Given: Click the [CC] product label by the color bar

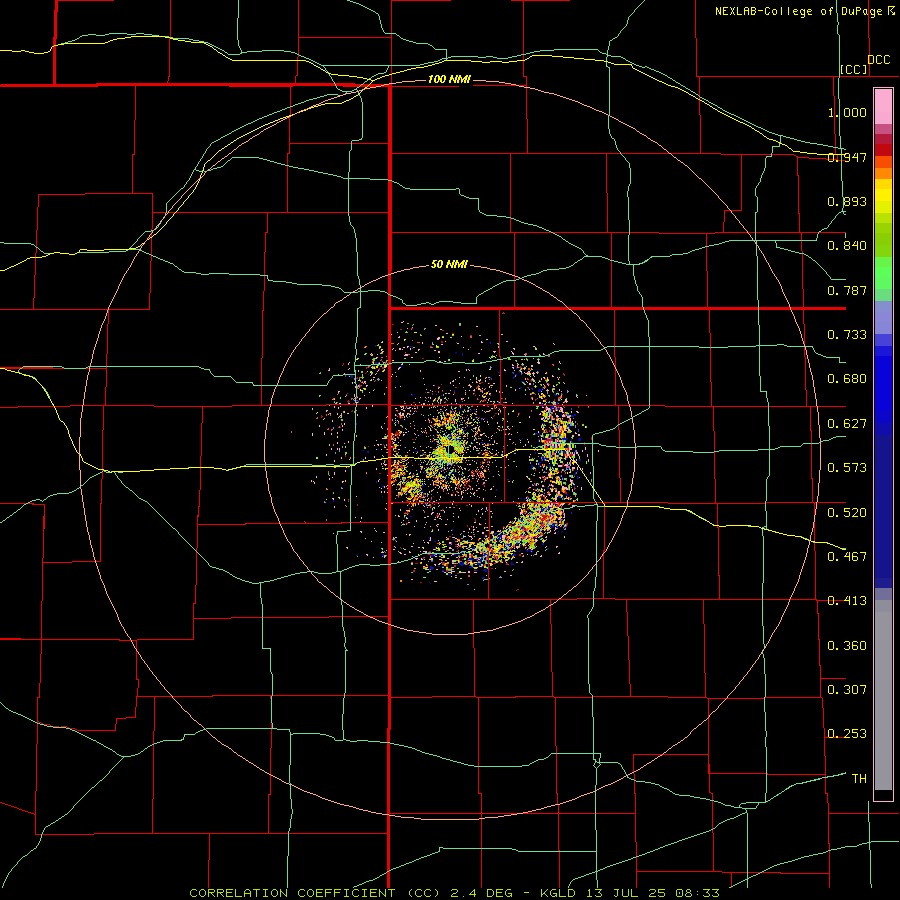Looking at the screenshot, I should (x=854, y=69).
